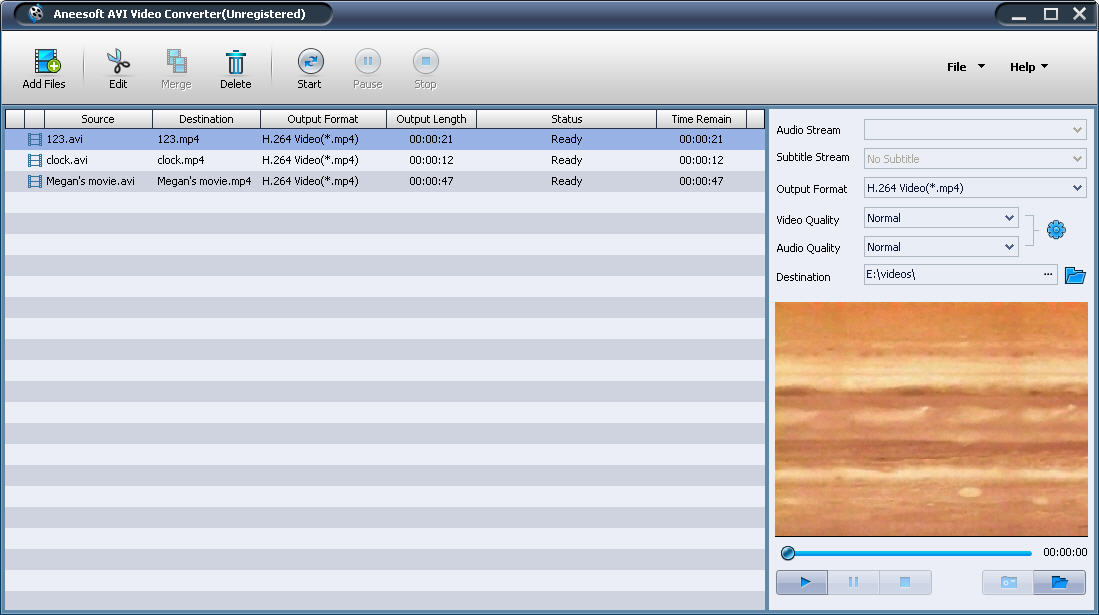Click film icon of Megan's movie.avi
This screenshot has height=615, width=1099.
34,182
